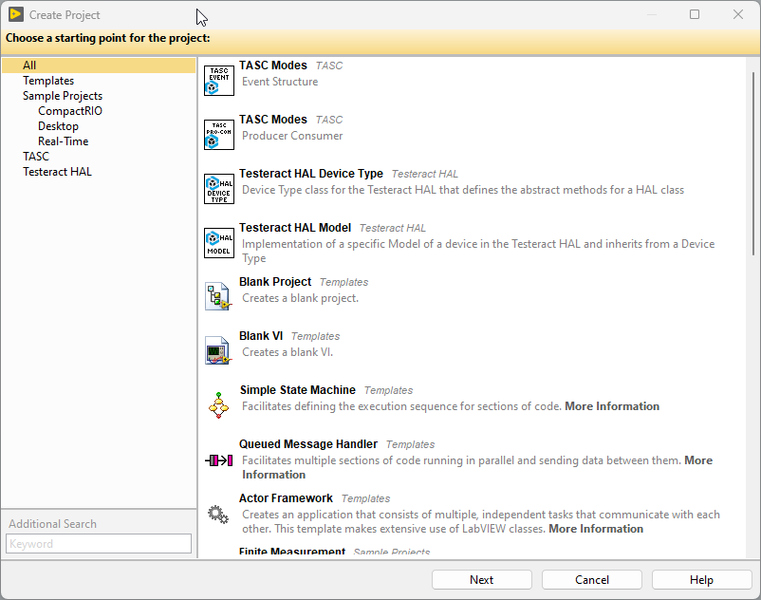Click the Keyword search field
761x600 pixels.
click(98, 544)
